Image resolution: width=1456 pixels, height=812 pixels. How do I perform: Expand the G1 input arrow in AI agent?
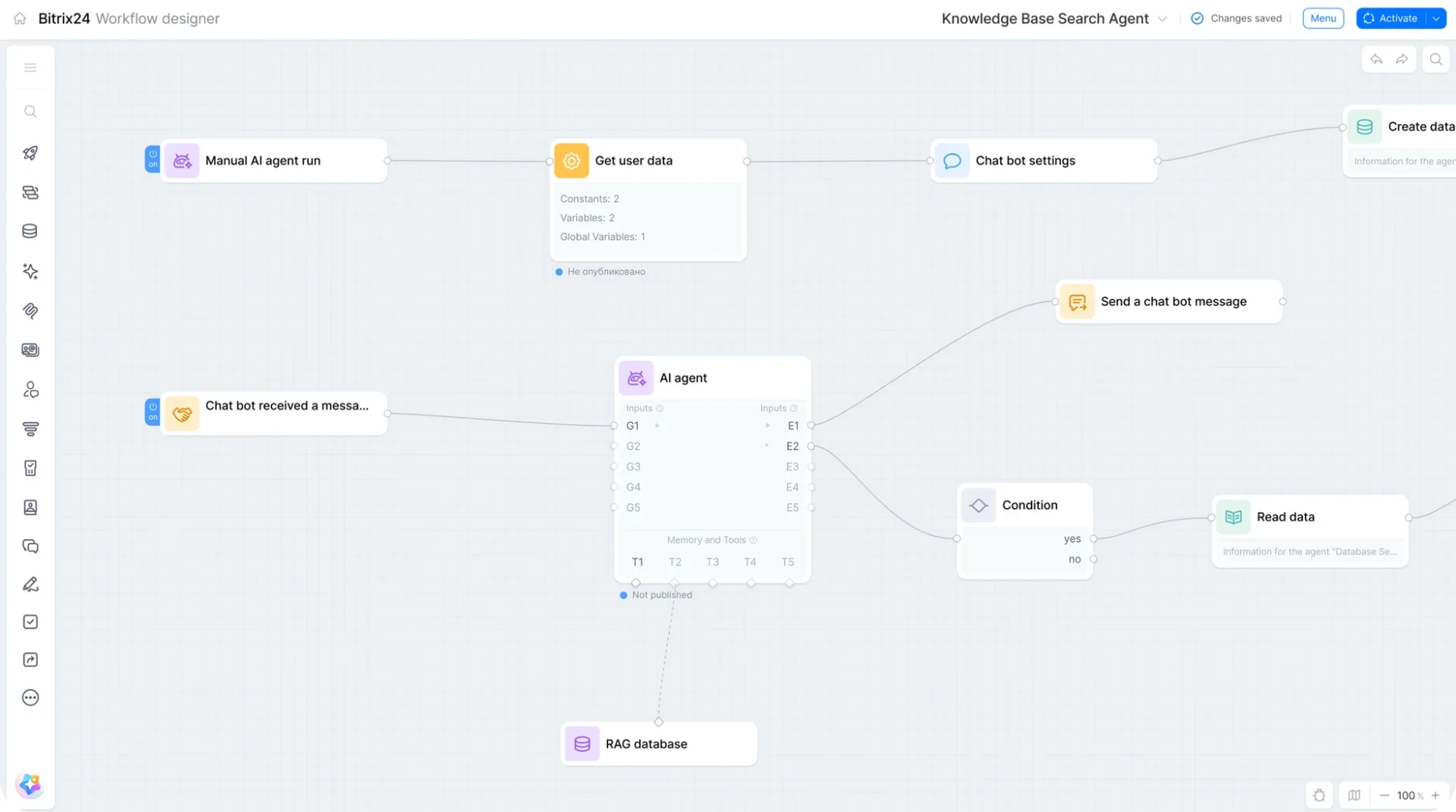click(657, 425)
